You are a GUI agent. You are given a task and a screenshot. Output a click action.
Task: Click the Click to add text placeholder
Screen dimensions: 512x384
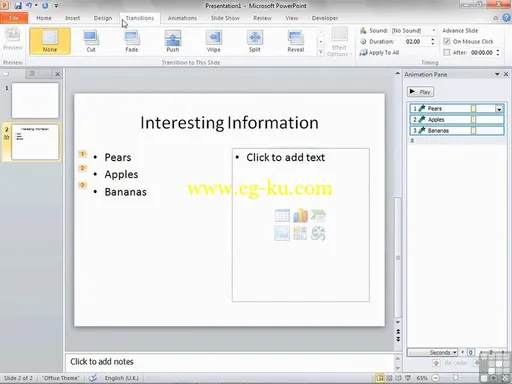[x=285, y=157]
